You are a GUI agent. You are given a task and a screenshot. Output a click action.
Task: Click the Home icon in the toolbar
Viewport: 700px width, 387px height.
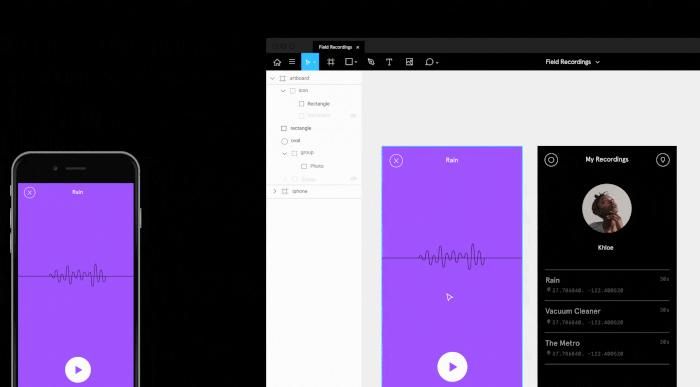277,62
